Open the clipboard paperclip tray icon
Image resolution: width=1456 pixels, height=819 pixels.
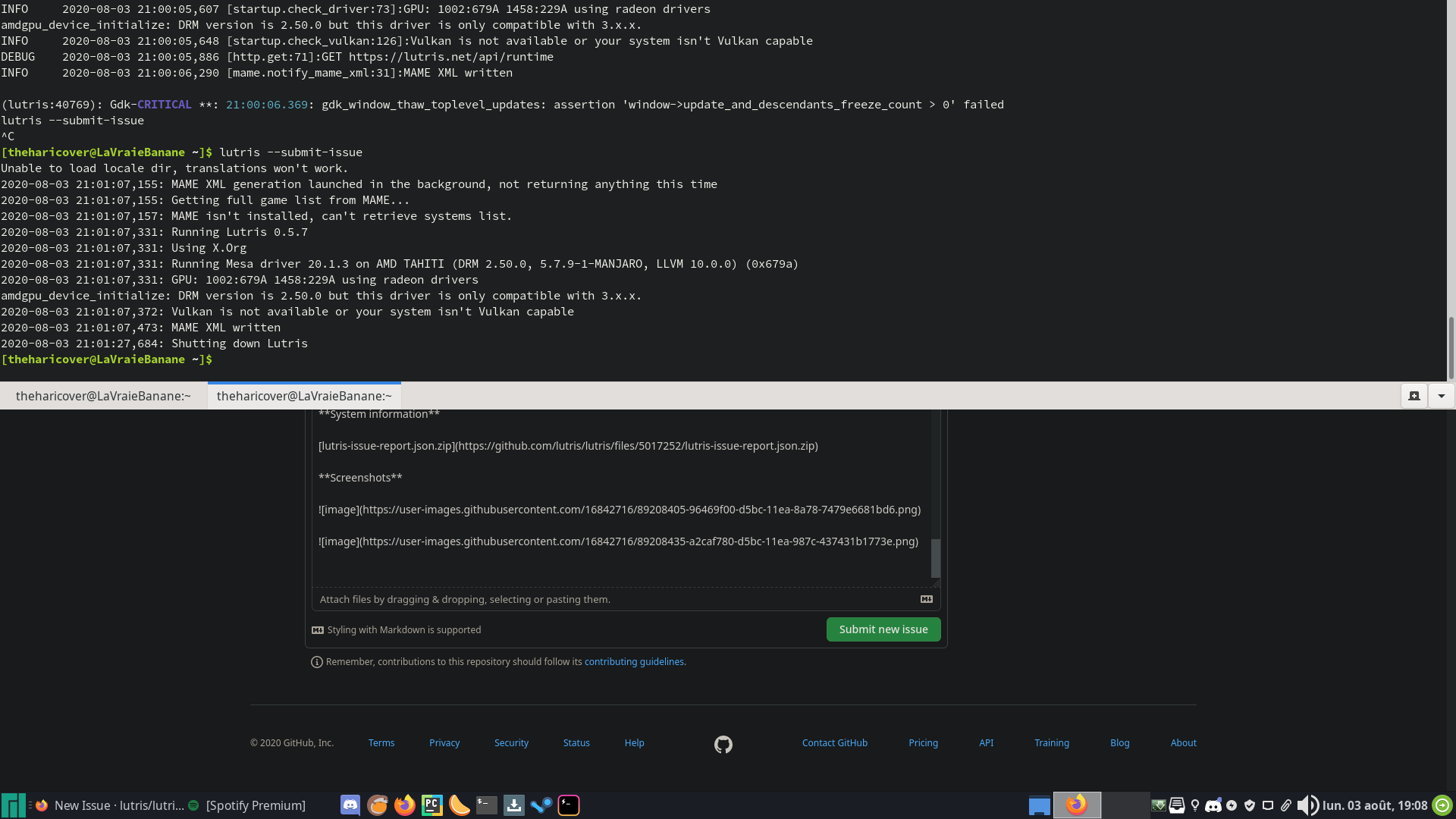[x=1286, y=805]
